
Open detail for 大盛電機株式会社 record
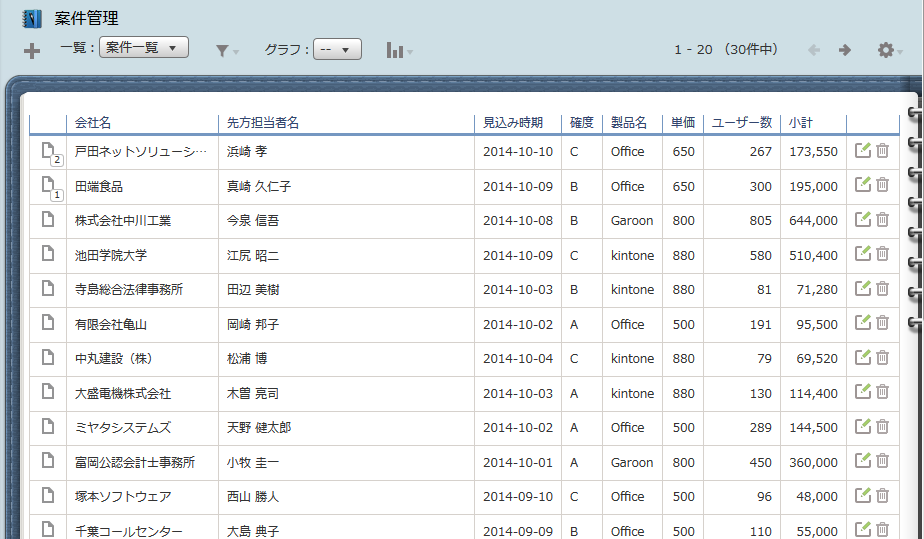[x=48, y=392]
